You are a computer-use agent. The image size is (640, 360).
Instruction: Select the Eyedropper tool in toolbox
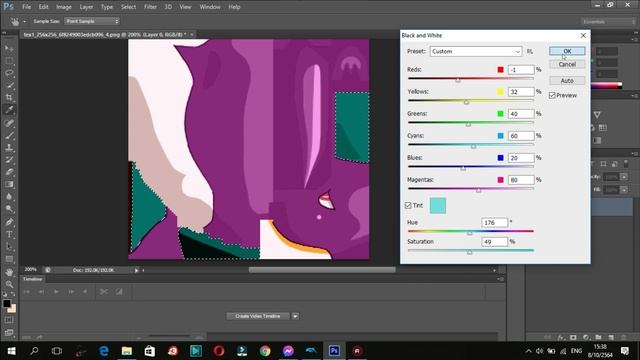click(x=9, y=110)
